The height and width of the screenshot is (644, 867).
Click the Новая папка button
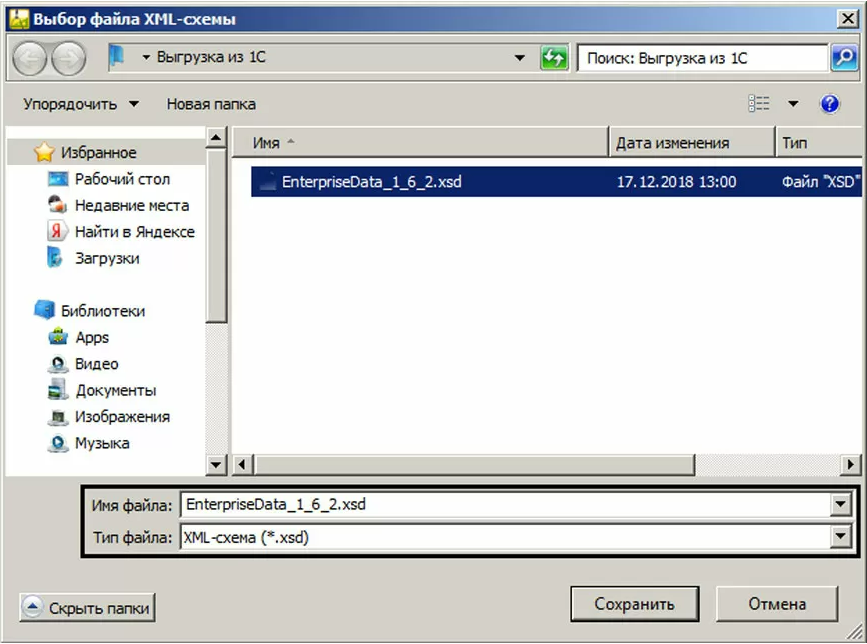[x=211, y=104]
